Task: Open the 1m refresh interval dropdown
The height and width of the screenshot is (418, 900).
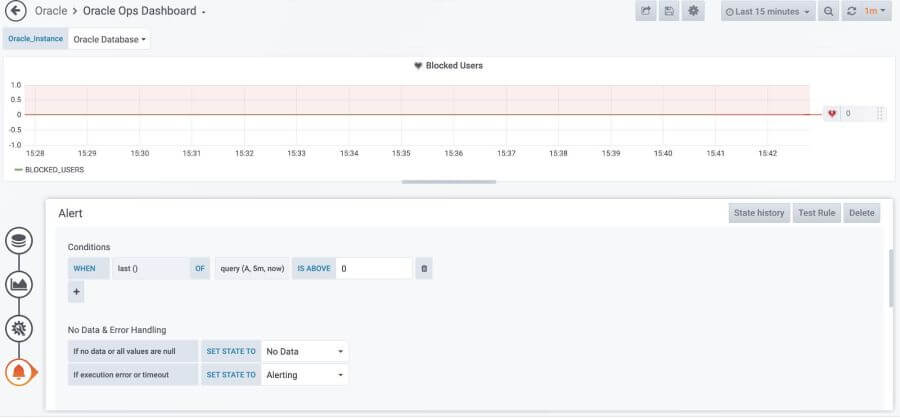Action: tap(875, 11)
